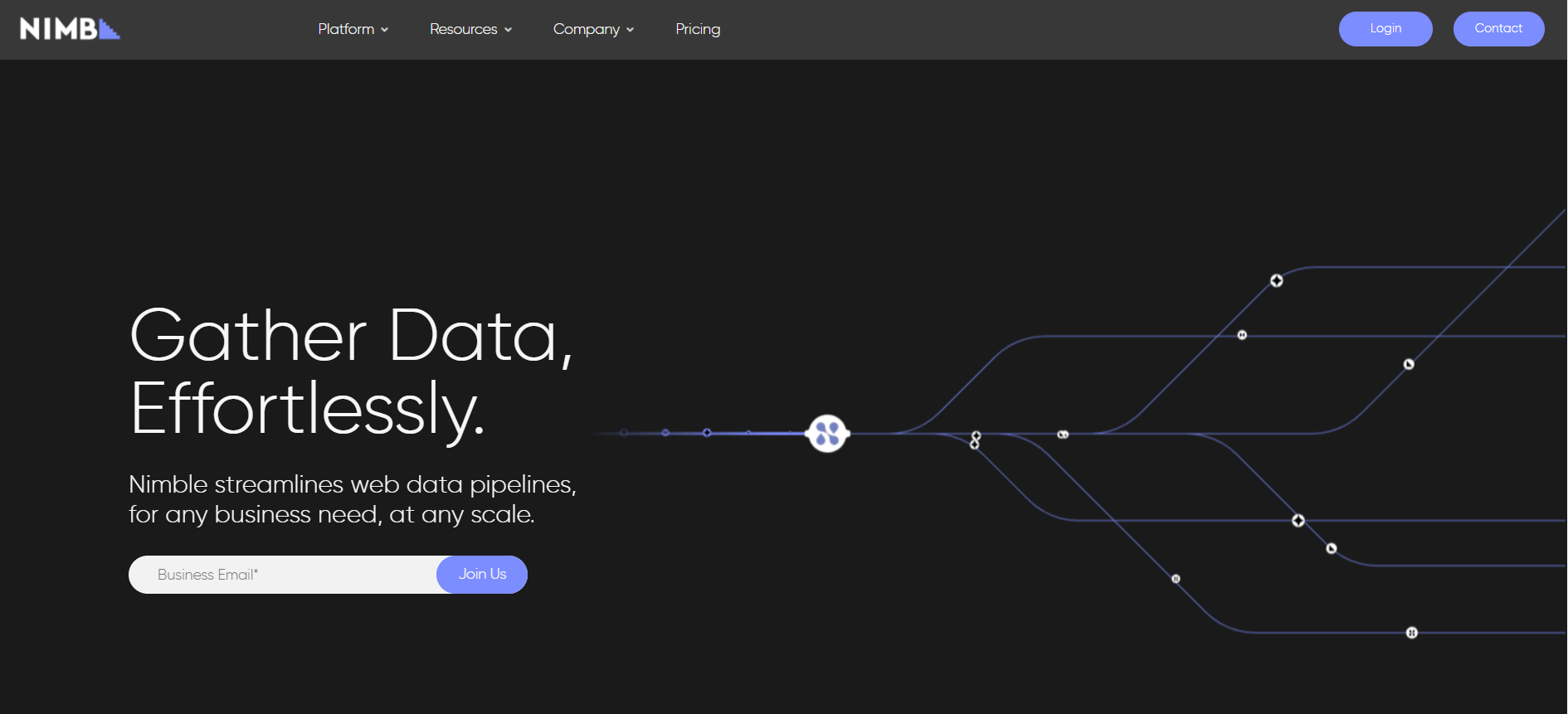Expand the chevron next to Resources
Image resolution: width=1568 pixels, height=714 pixels.
click(x=508, y=30)
